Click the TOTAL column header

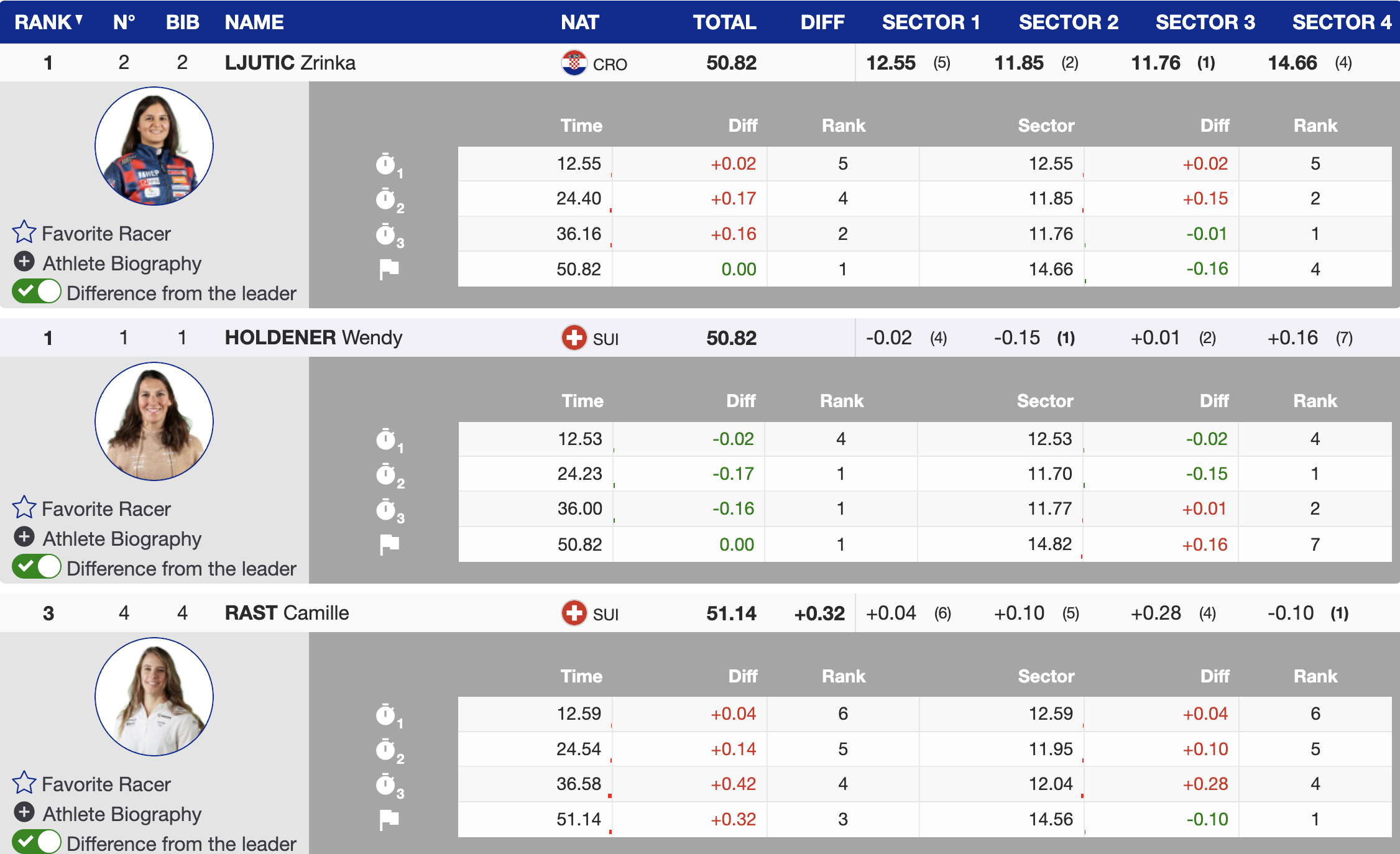point(724,22)
